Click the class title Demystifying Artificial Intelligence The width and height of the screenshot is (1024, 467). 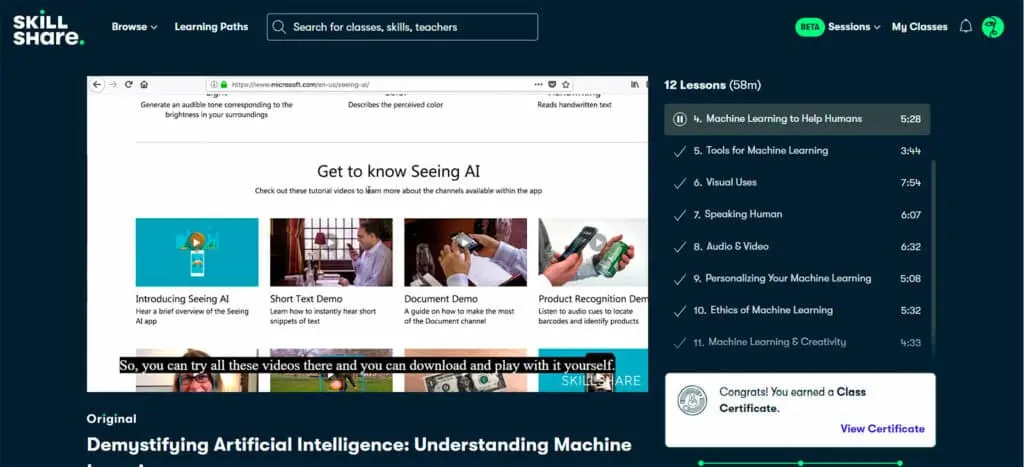click(x=359, y=445)
